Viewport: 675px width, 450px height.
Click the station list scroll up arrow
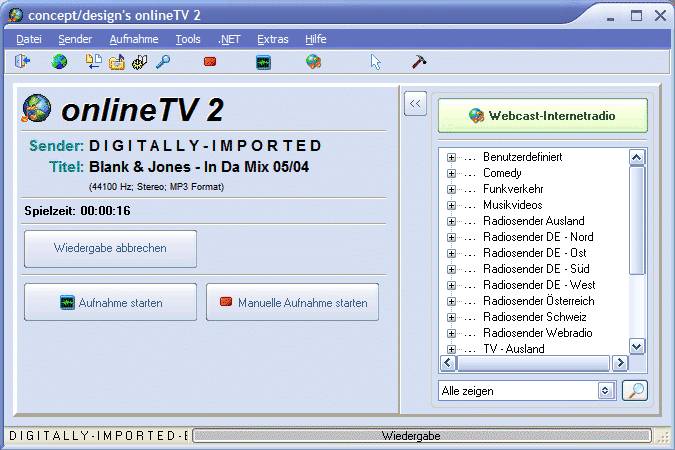tap(637, 157)
